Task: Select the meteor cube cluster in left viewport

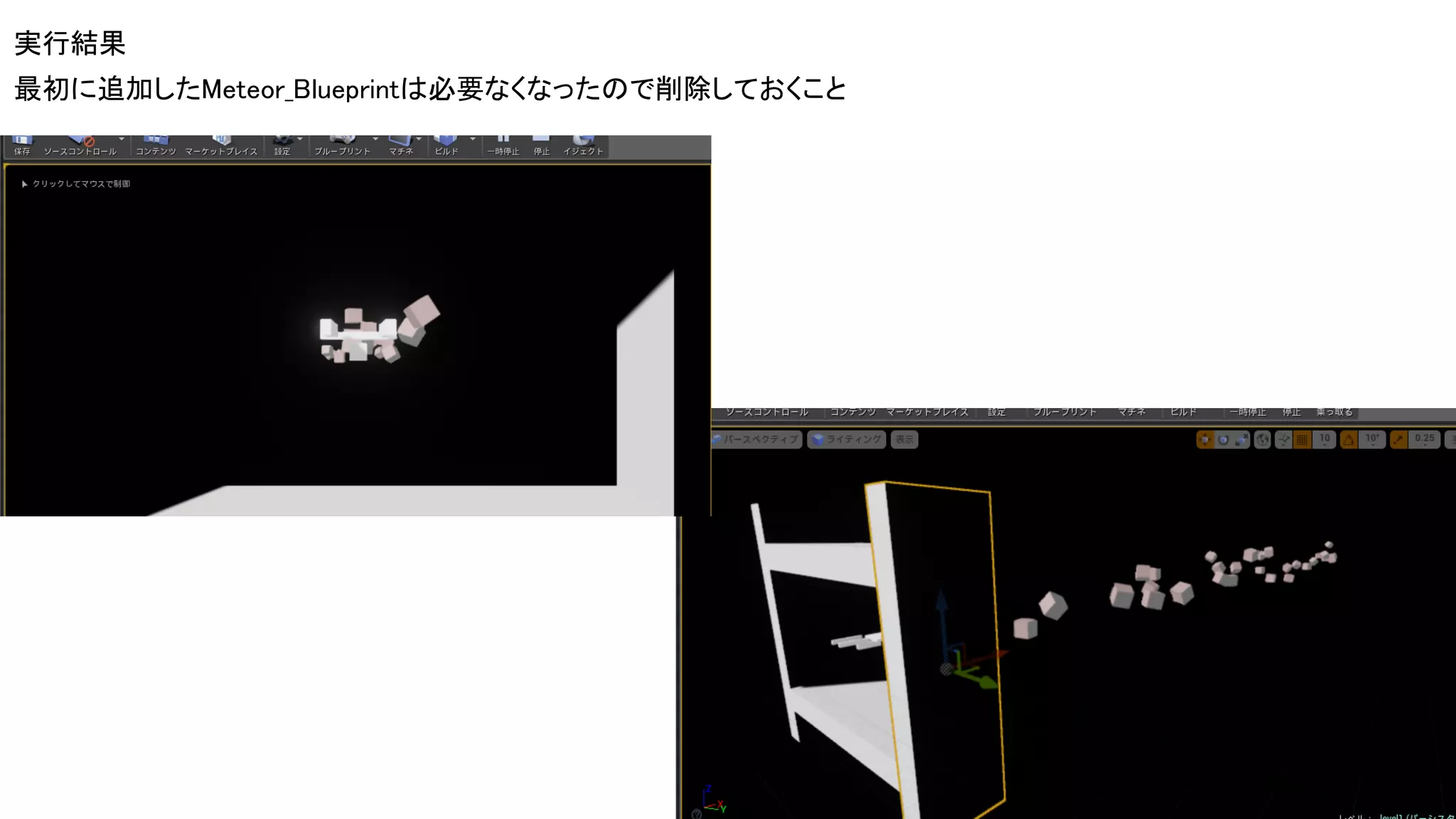Action: coord(380,331)
